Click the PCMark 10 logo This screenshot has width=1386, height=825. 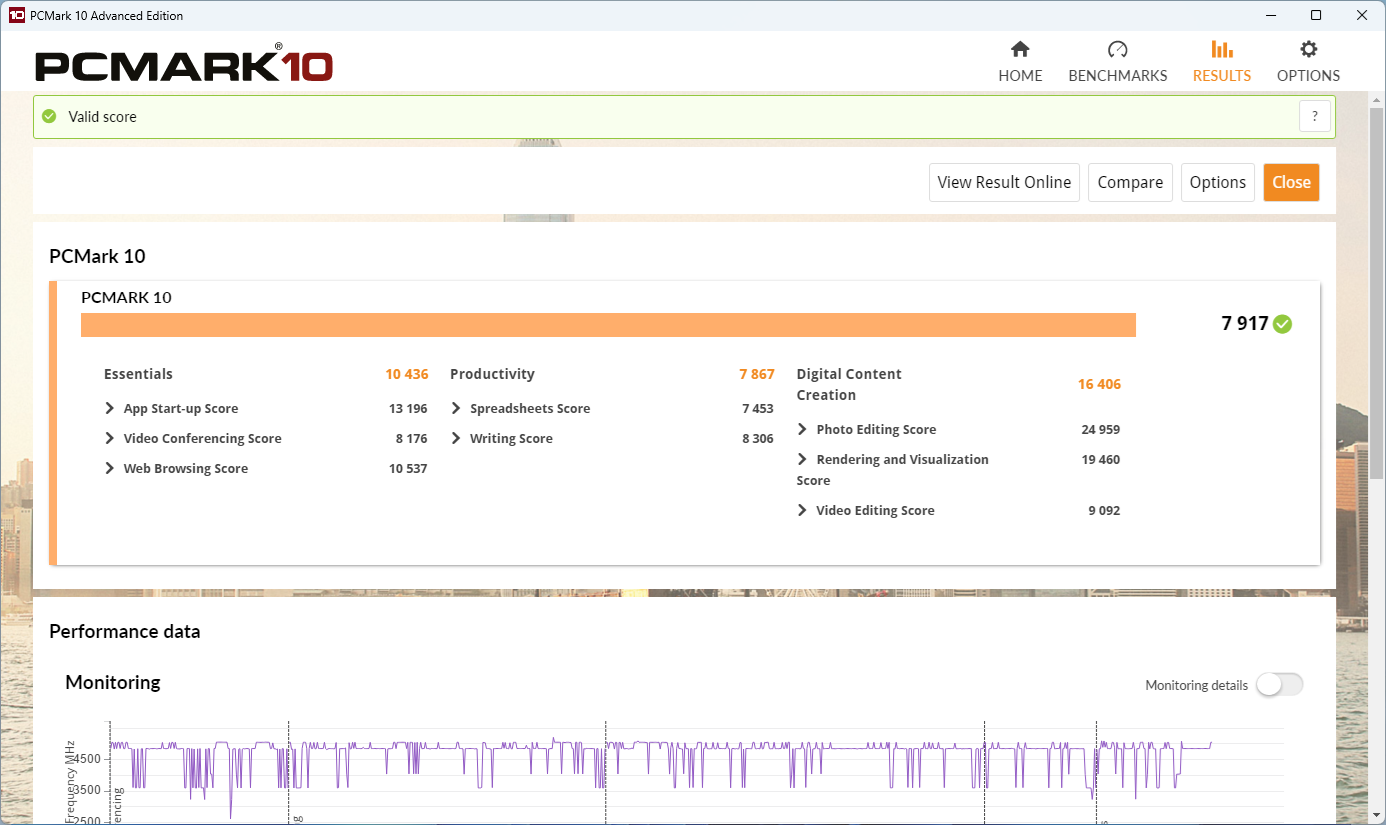[x=184, y=65]
